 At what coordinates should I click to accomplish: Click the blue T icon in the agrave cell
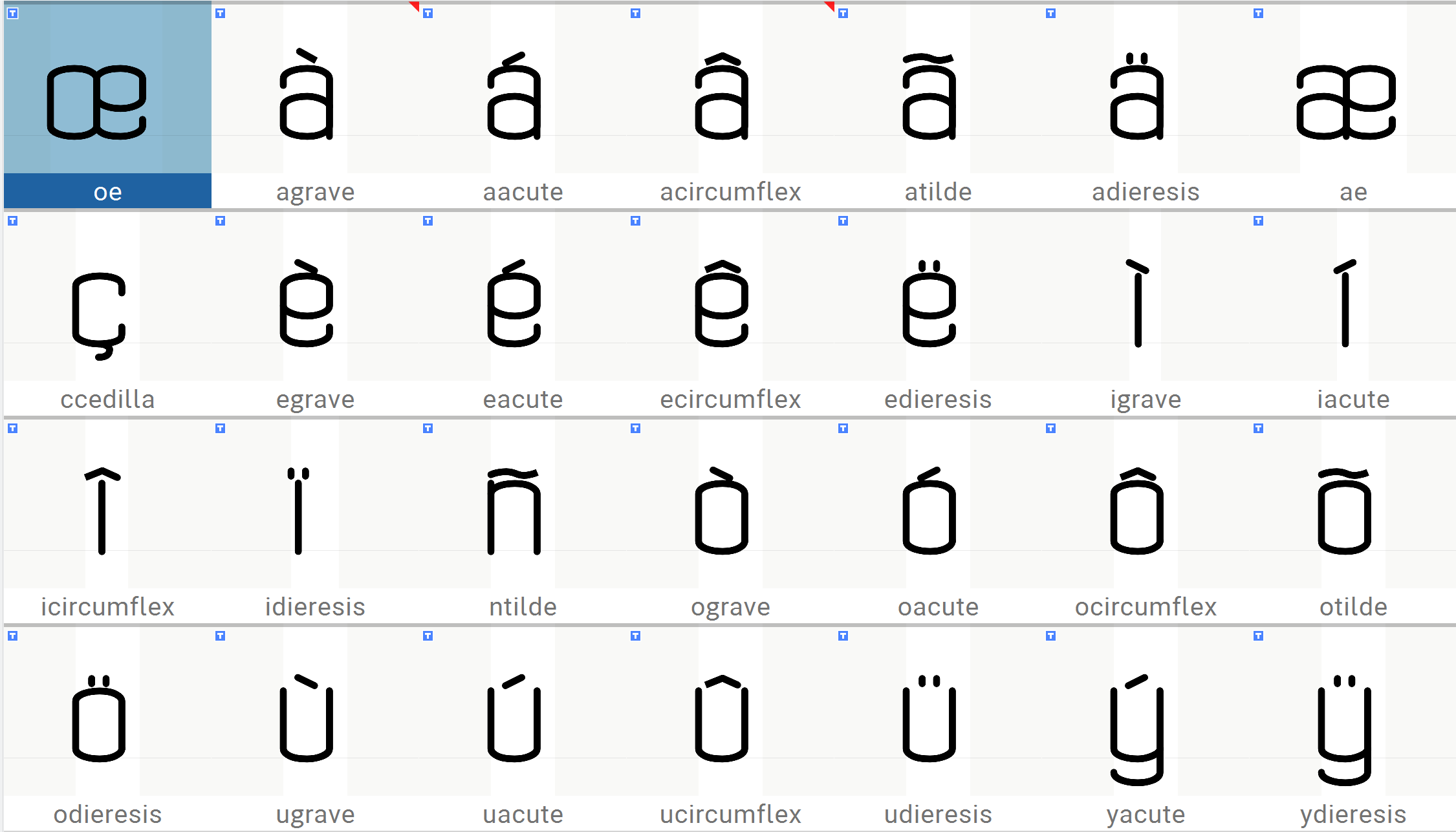[x=221, y=14]
